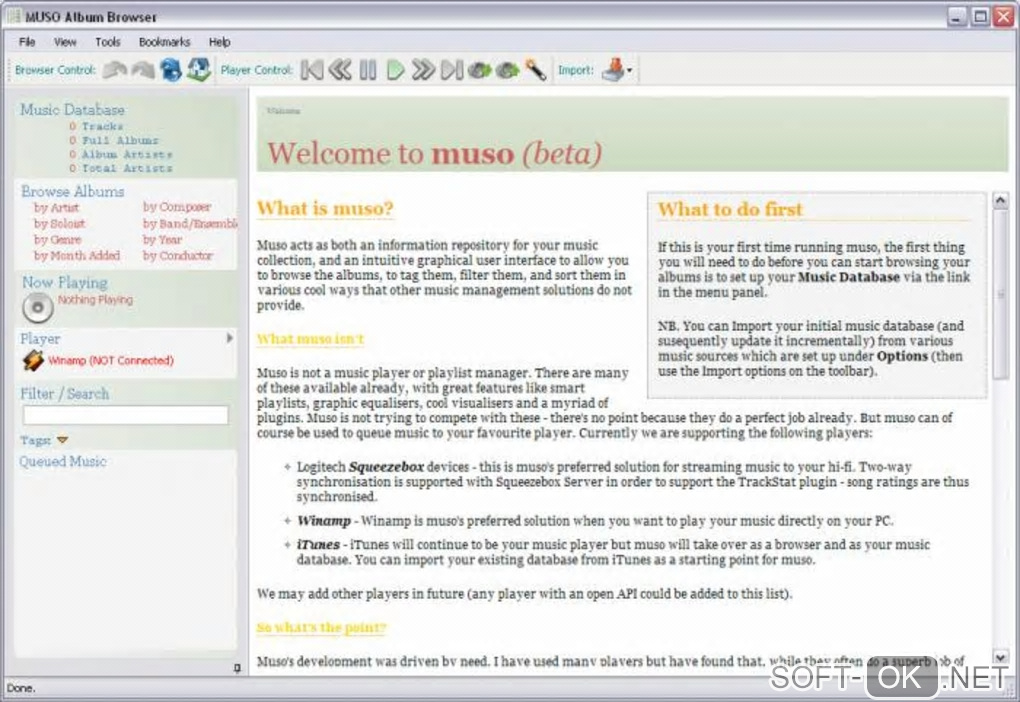This screenshot has height=702, width=1020.
Task: Click the 'Nothing Playing' text
Action: click(95, 300)
